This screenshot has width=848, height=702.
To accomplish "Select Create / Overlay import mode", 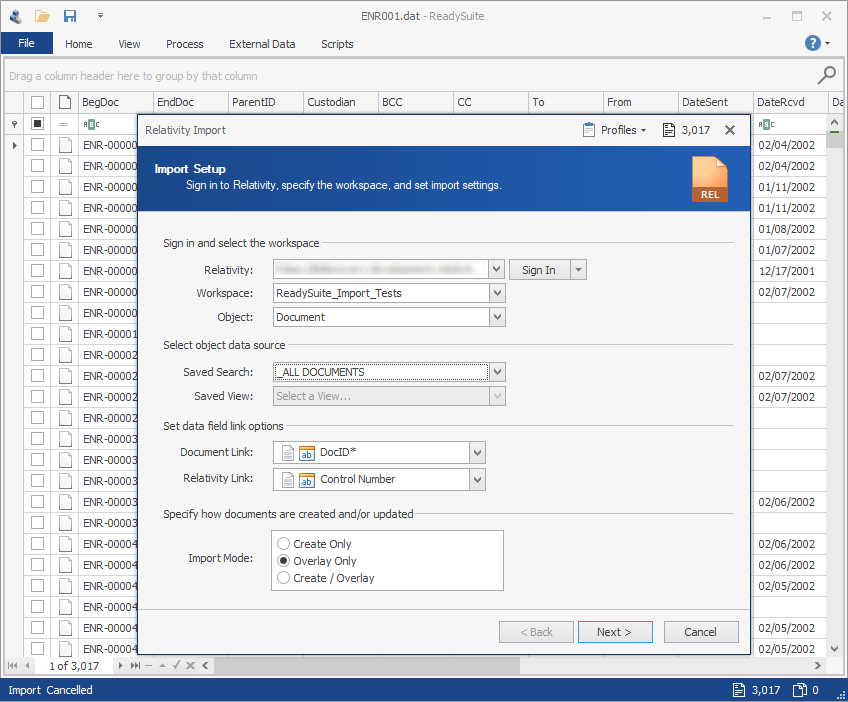I will (x=283, y=578).
